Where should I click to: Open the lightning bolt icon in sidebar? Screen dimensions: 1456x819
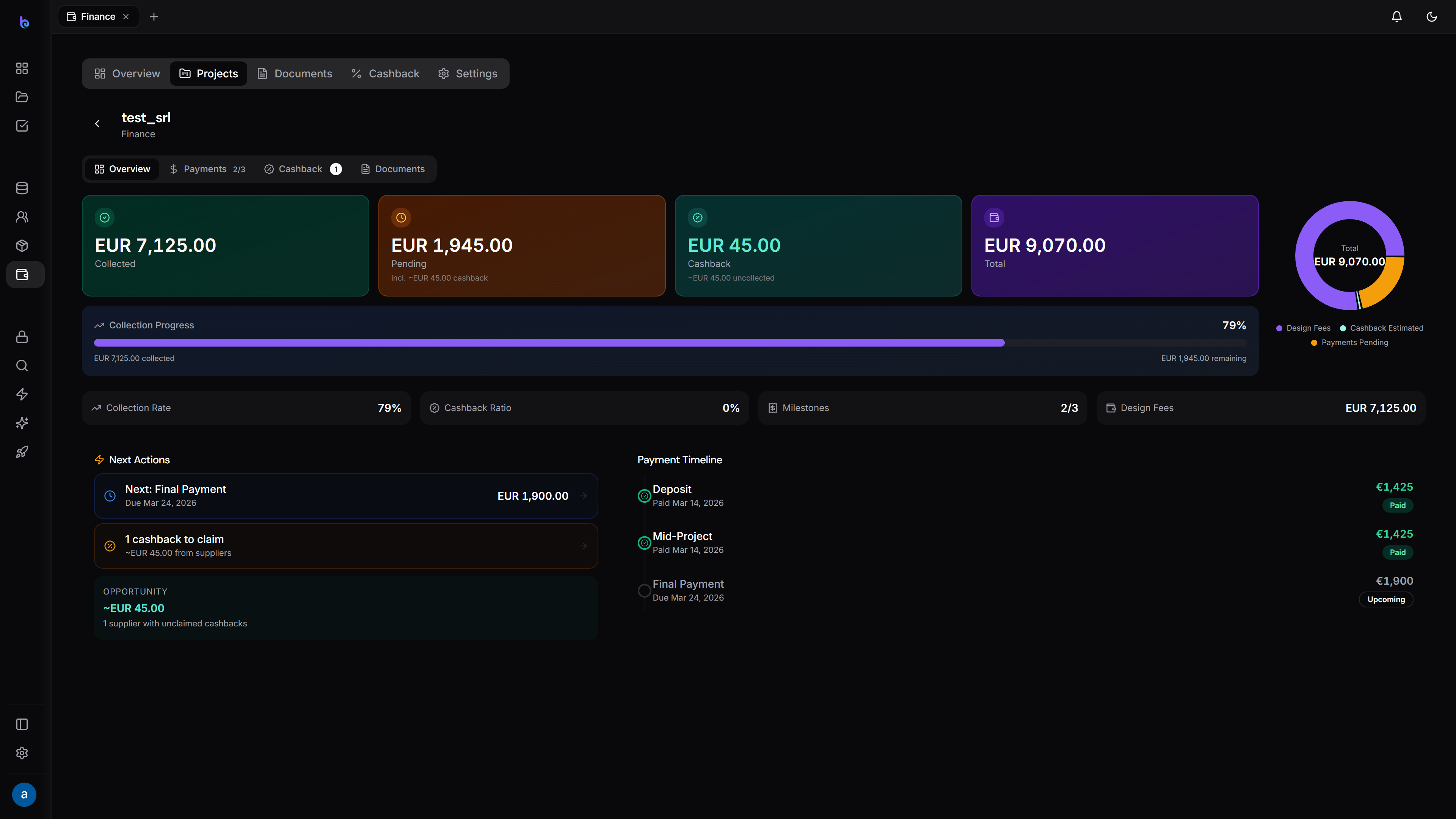click(22, 394)
